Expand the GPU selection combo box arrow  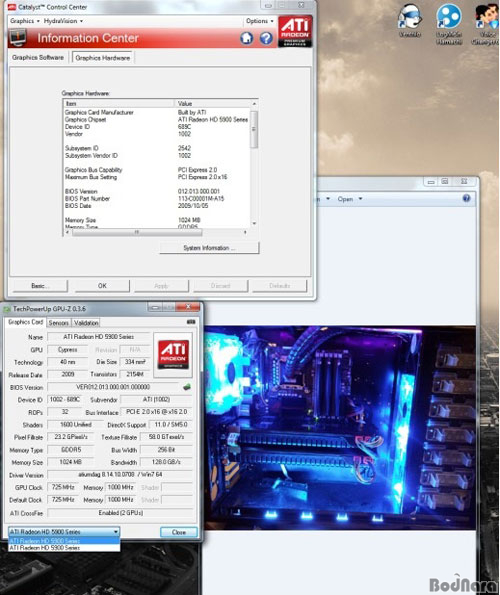(x=116, y=532)
